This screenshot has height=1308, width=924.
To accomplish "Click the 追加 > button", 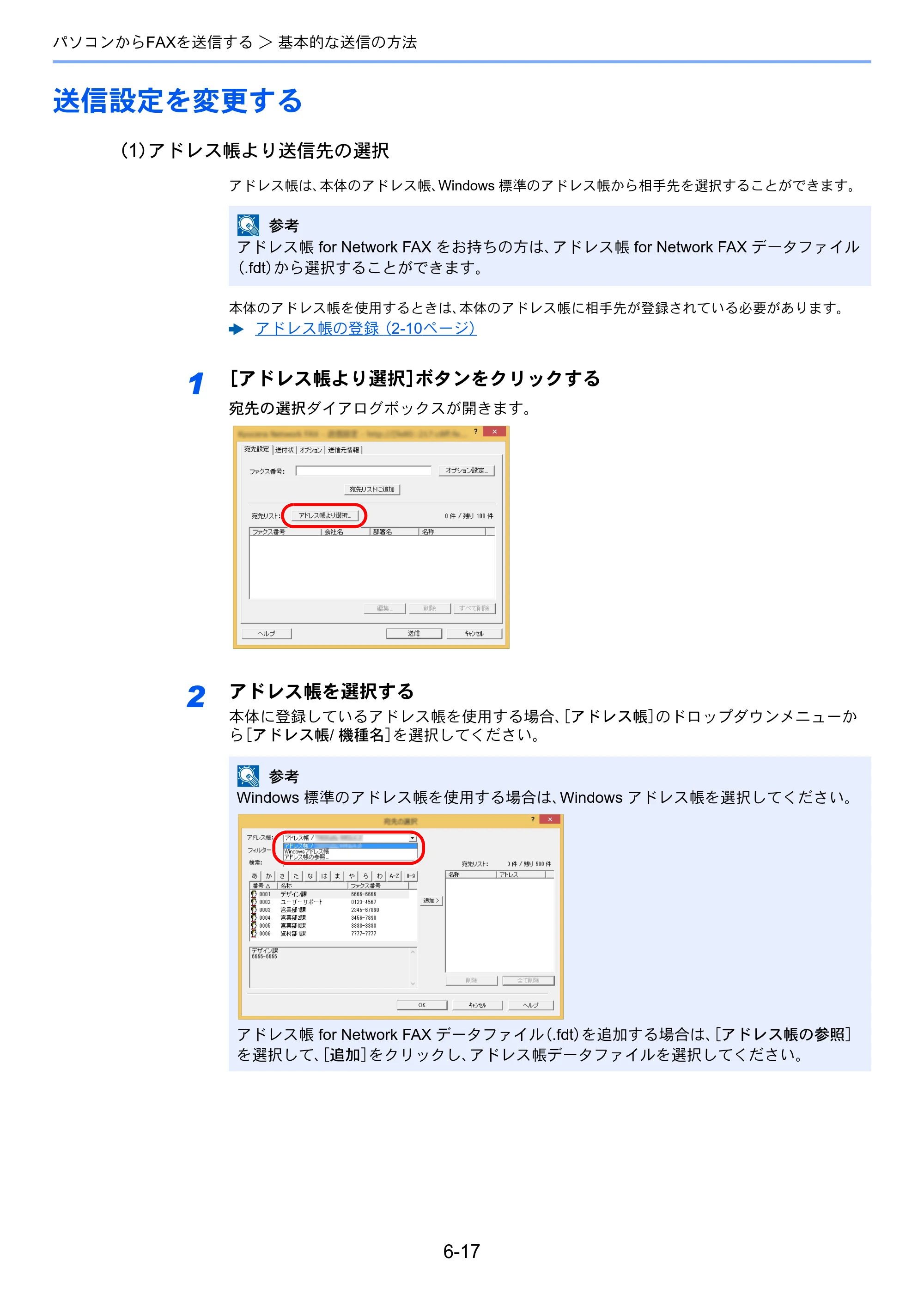I will point(431,901).
